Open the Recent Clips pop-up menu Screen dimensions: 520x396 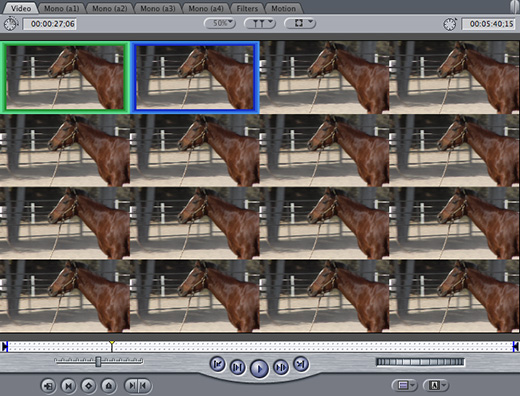pyautogui.click(x=405, y=386)
